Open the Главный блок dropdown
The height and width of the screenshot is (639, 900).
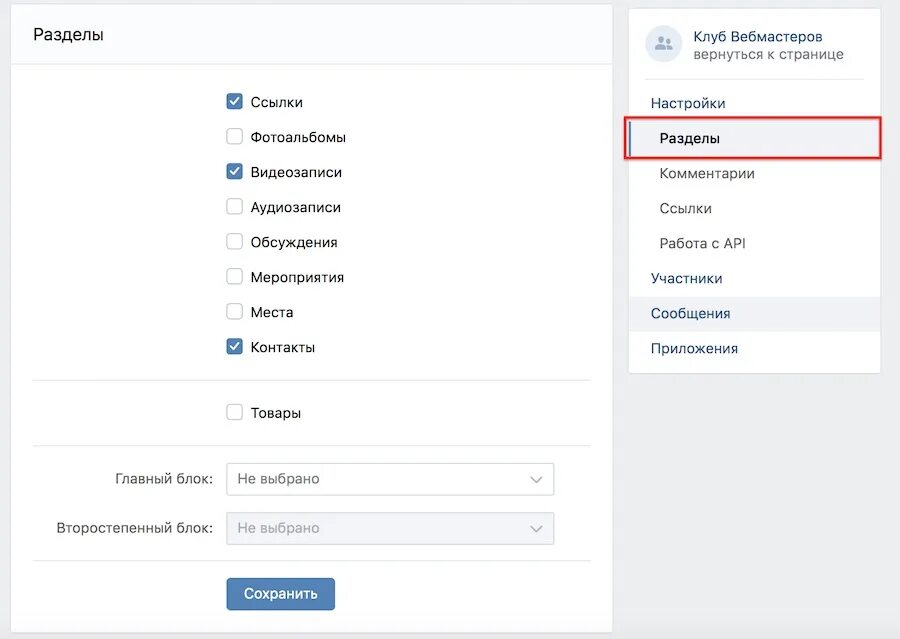(x=390, y=478)
